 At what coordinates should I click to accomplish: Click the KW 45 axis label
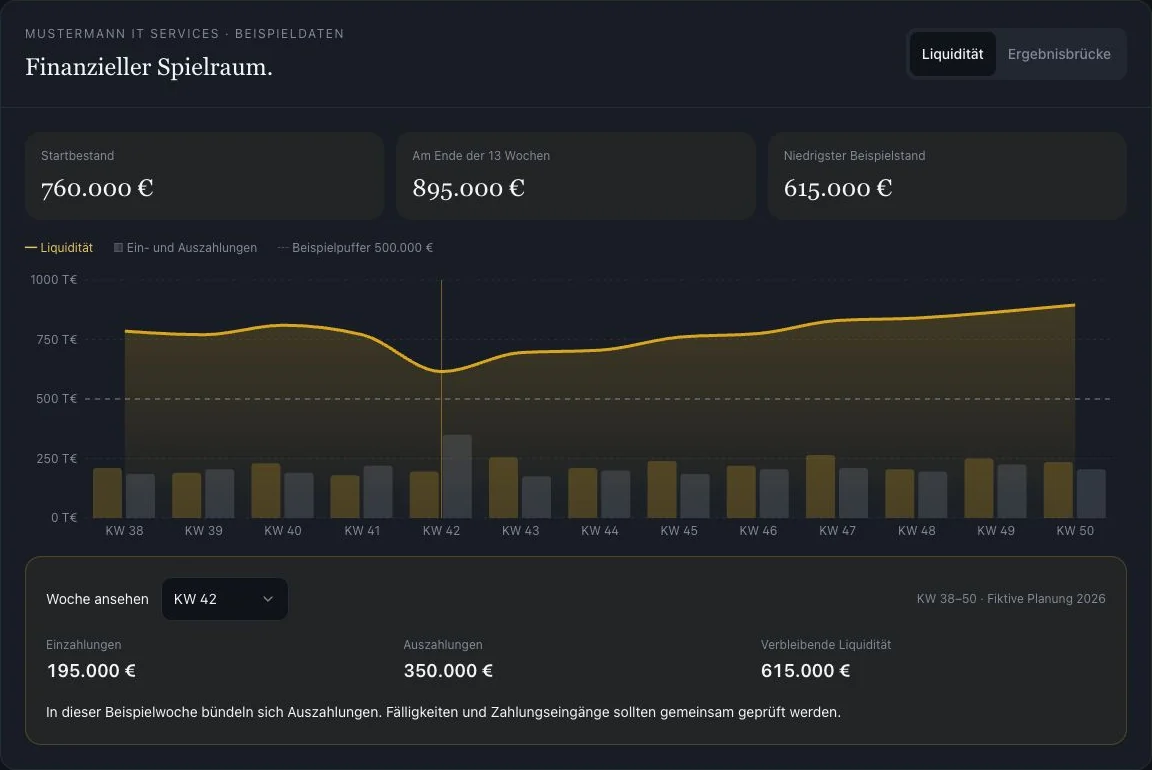[679, 530]
